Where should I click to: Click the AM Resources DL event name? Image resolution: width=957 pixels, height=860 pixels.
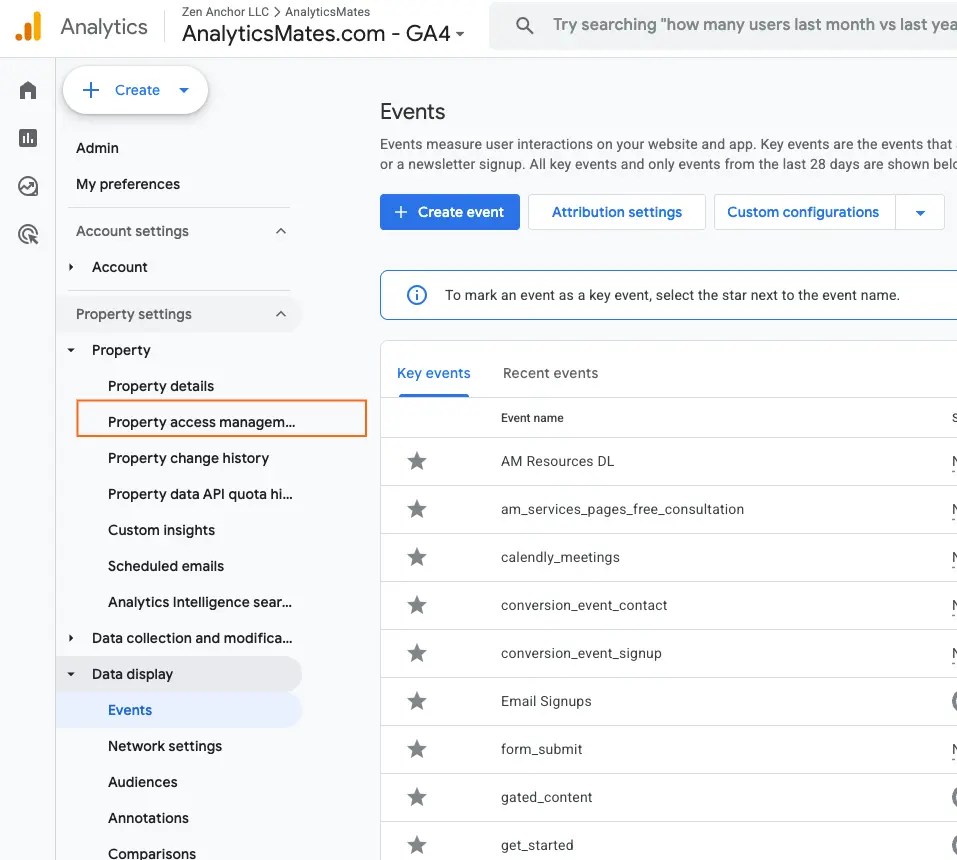(558, 461)
